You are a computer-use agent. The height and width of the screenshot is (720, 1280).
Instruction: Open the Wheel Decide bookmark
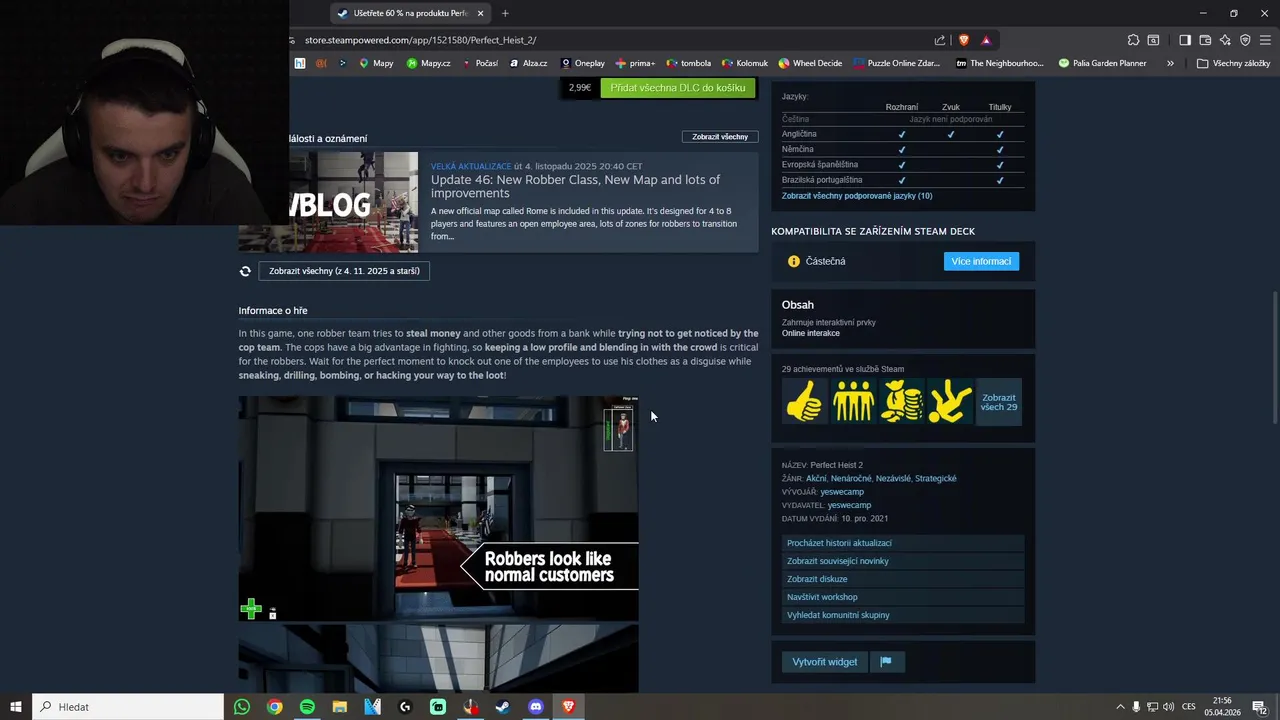810,63
